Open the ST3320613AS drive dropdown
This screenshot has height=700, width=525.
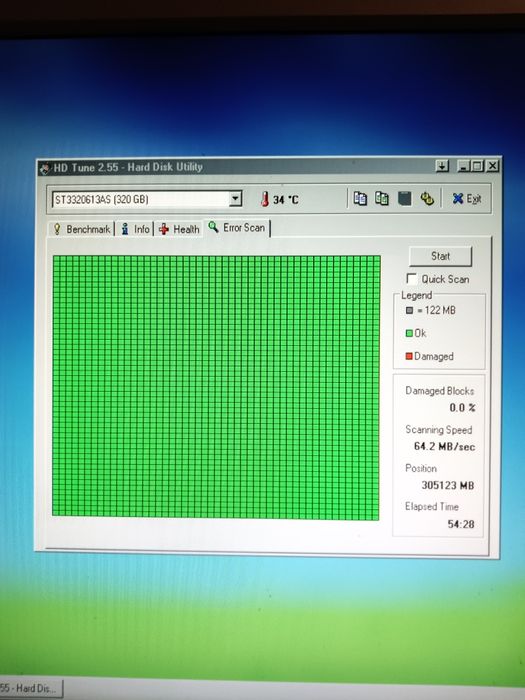pyautogui.click(x=235, y=199)
